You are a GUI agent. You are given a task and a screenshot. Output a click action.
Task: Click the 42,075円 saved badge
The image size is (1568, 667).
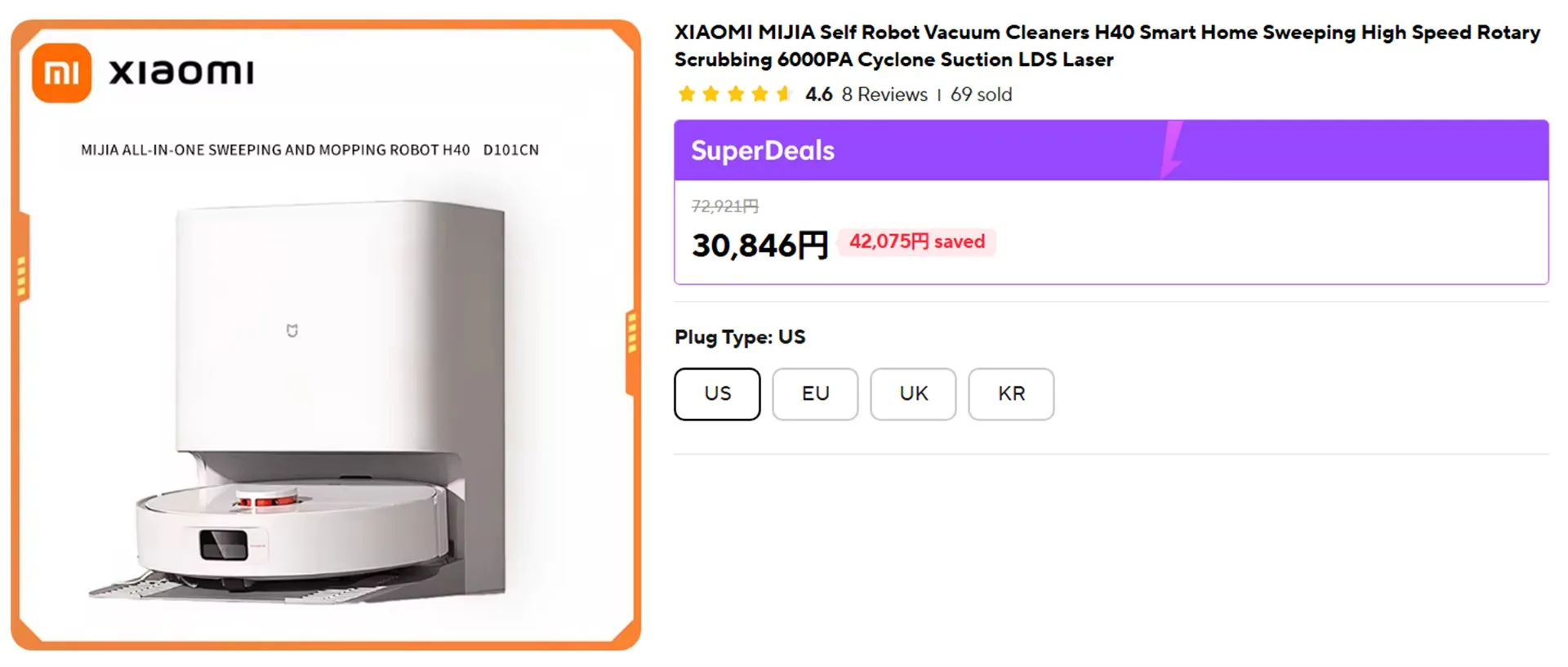tap(917, 242)
